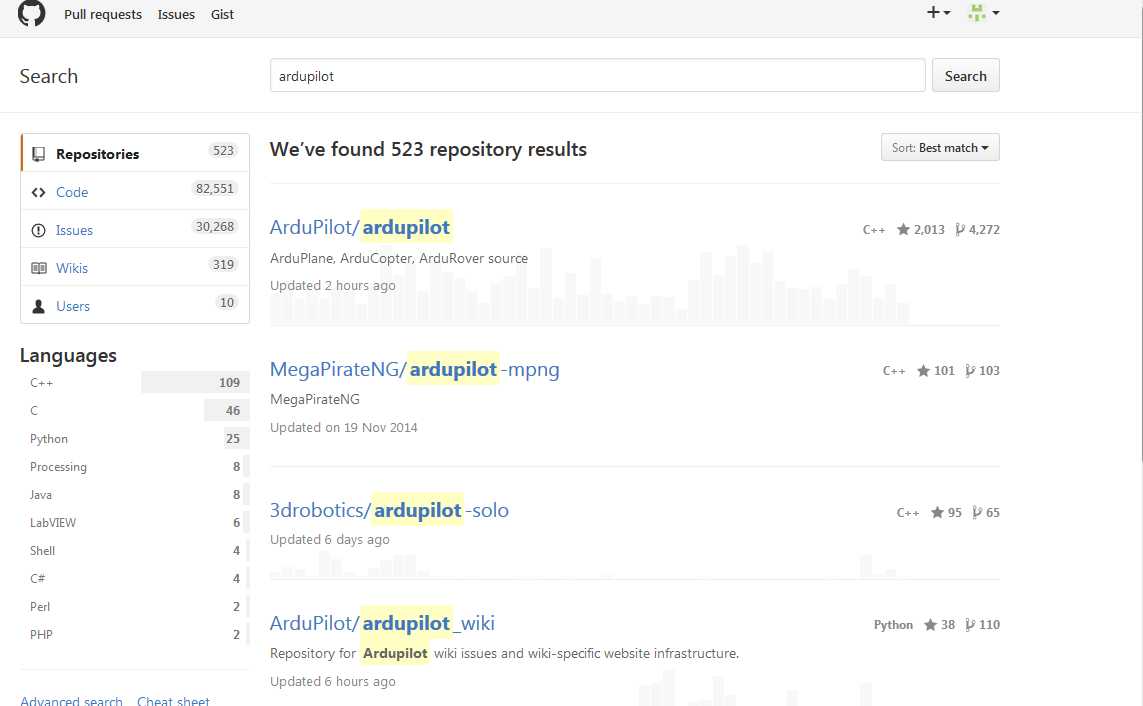Viewport: 1143px width, 706px height.
Task: Filter results by Perl language
Action: (135, 606)
